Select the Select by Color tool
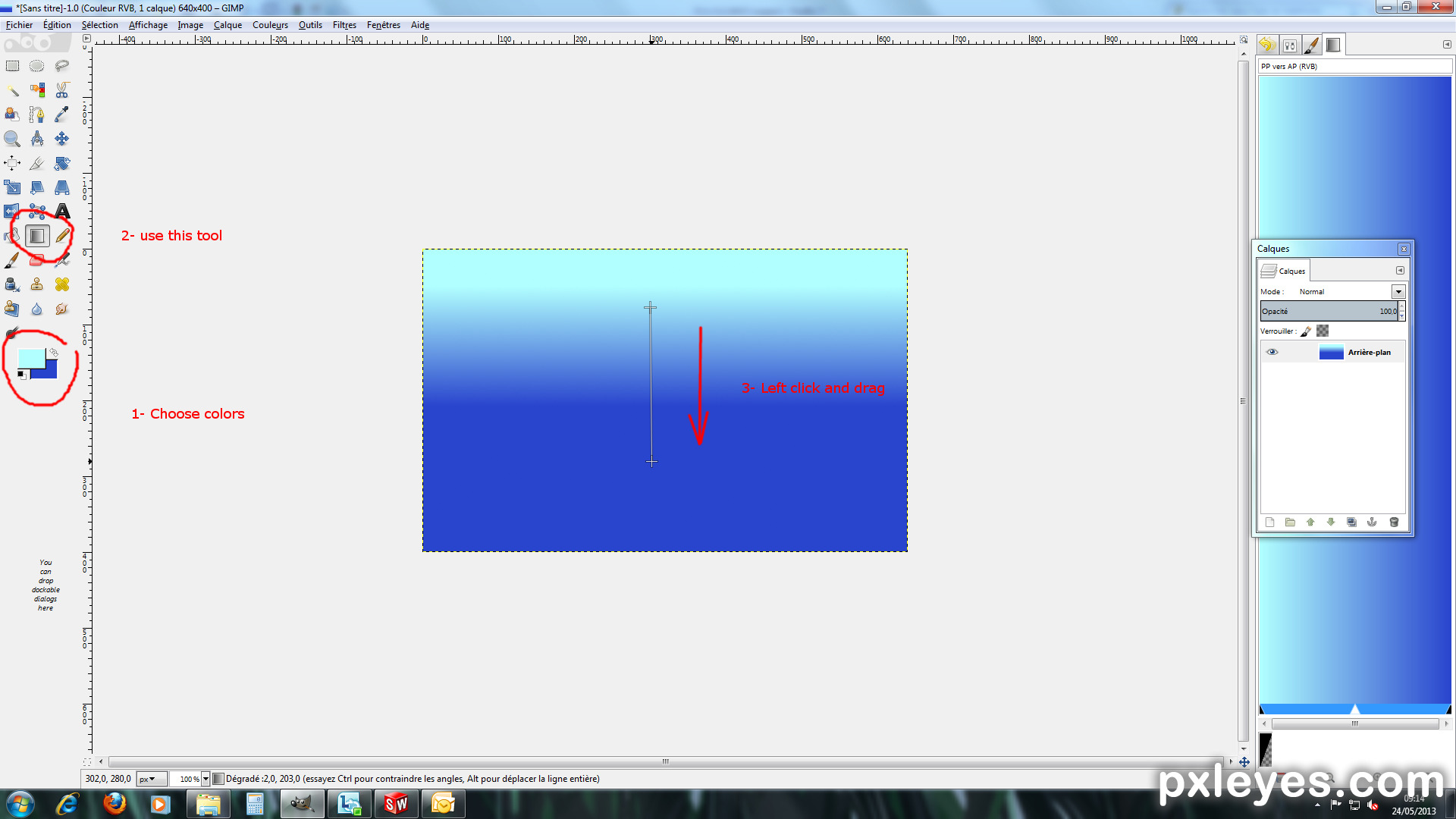Viewport: 1456px width, 819px height. [36, 90]
